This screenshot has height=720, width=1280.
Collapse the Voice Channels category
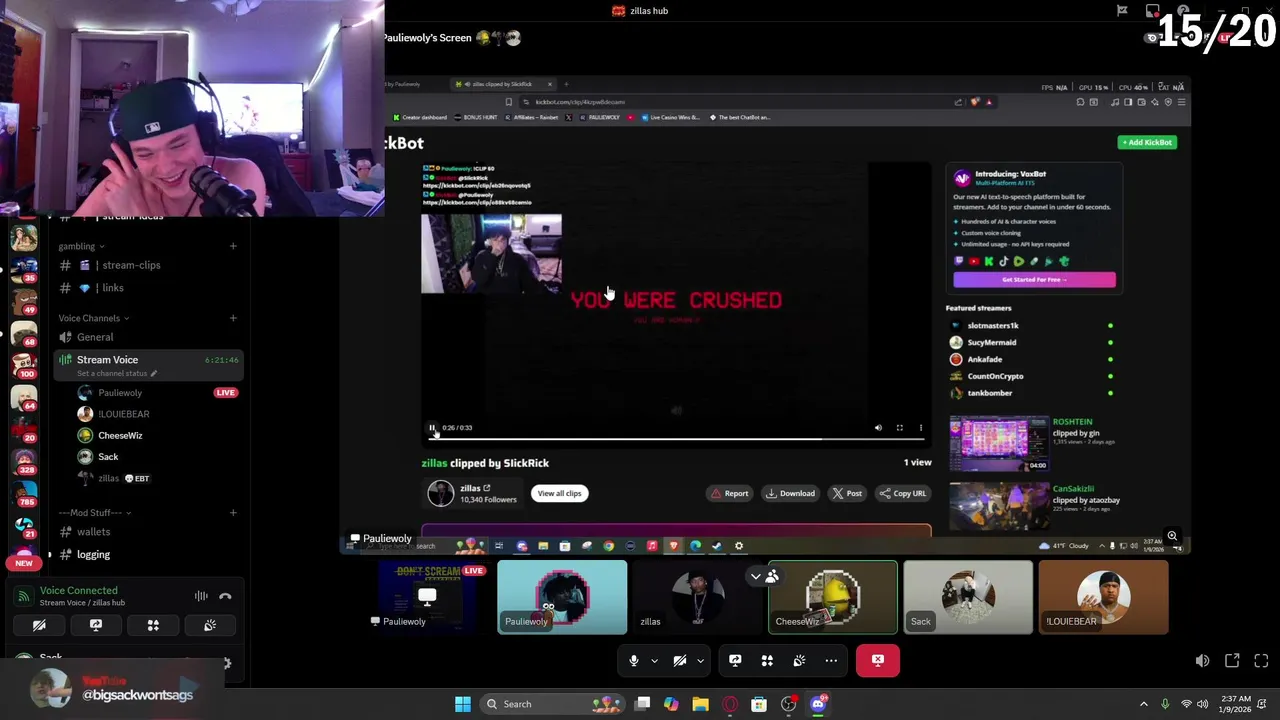tap(93, 318)
